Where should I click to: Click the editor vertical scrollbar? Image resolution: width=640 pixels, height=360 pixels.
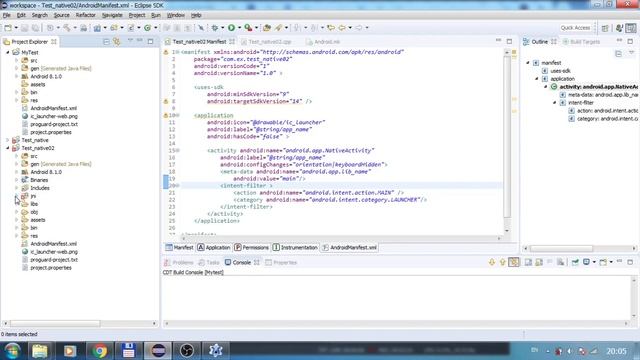click(507, 137)
